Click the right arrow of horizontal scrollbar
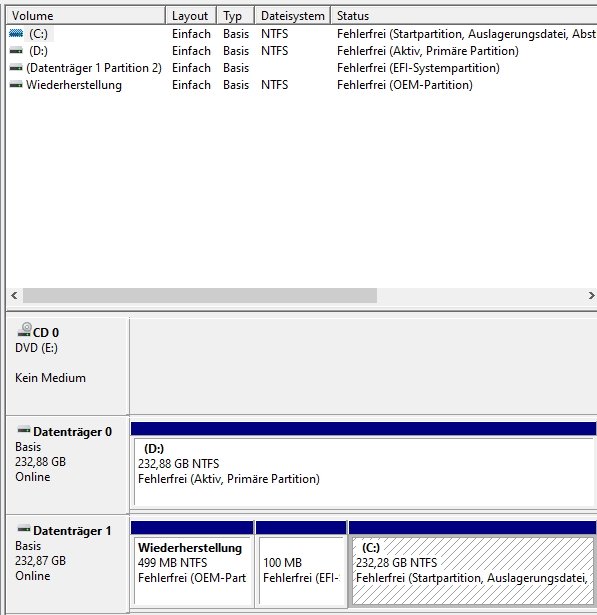Viewport: 597px width, 615px height. (x=591, y=295)
